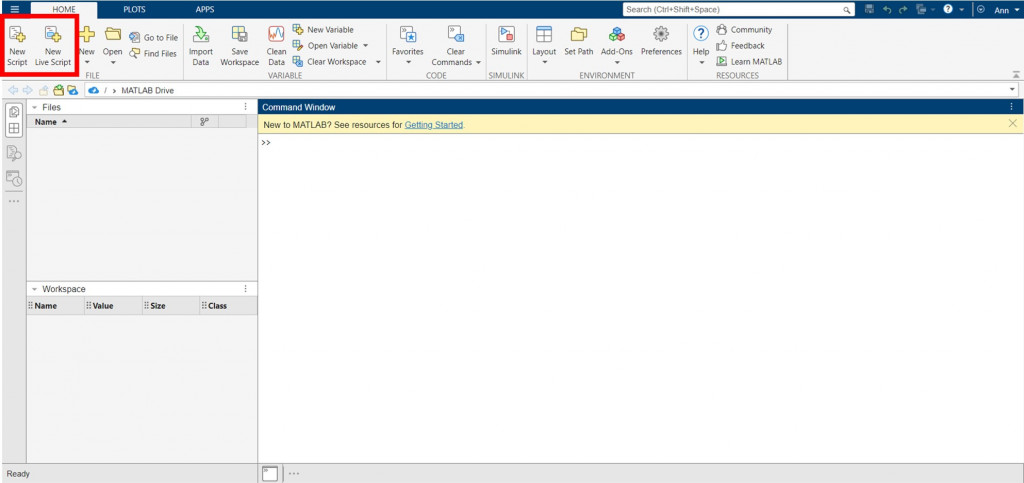Image resolution: width=1024 pixels, height=483 pixels.
Task: Expand the Clear Commands dropdown arrow
Action: click(x=478, y=63)
